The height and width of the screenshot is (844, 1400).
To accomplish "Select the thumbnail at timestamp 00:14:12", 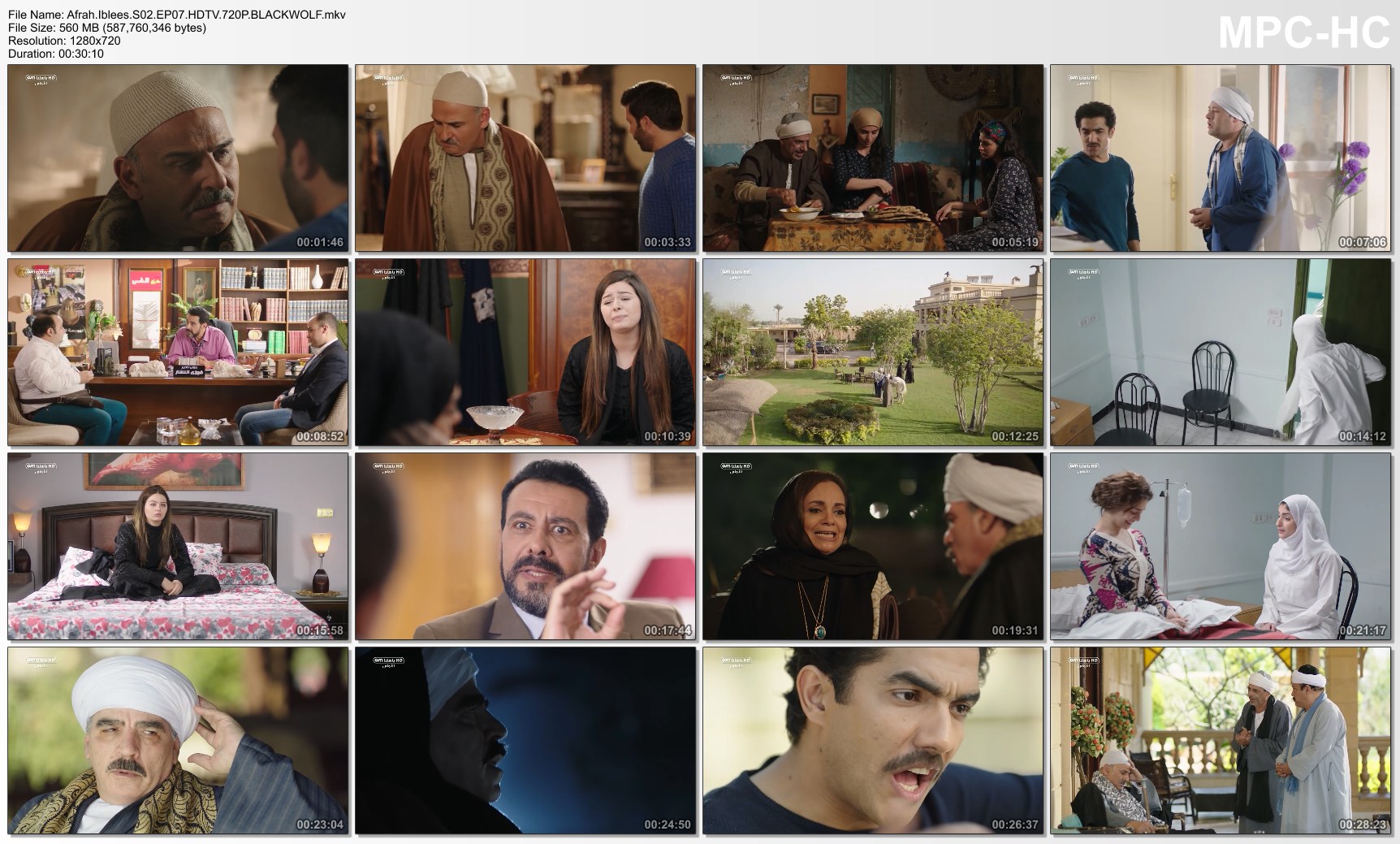I will coord(1221,353).
